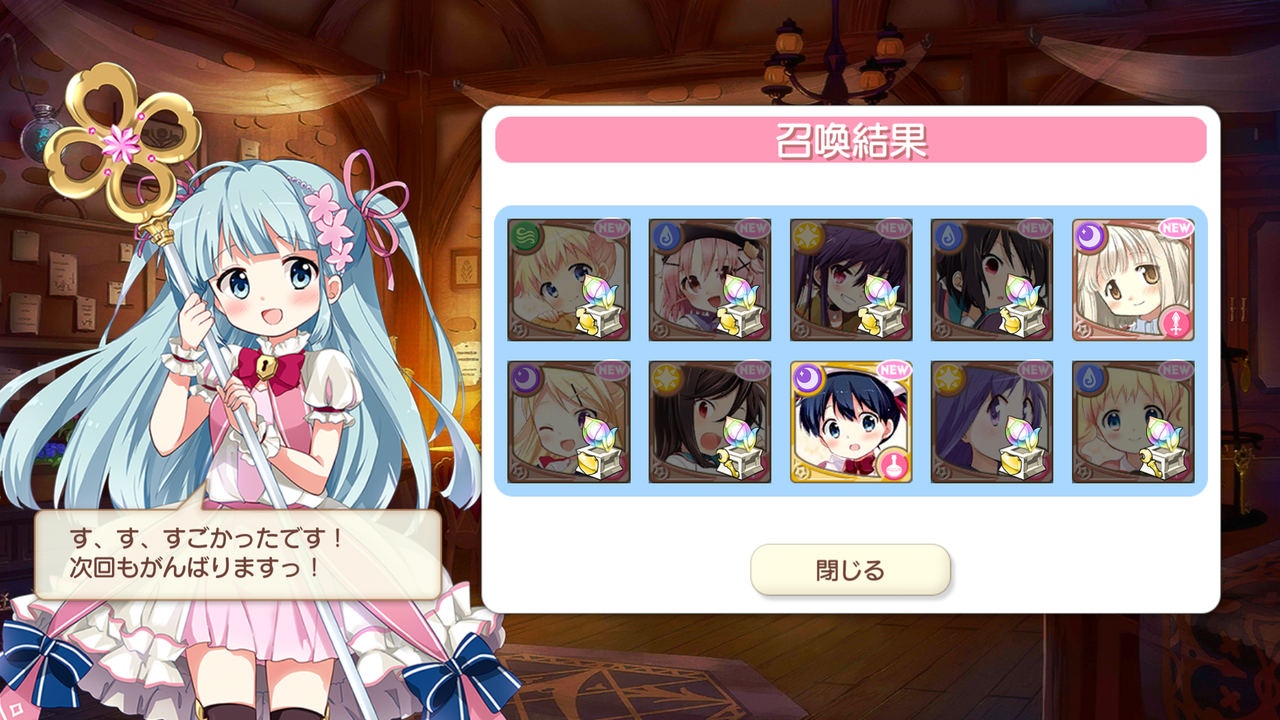The width and height of the screenshot is (1280, 720).
Task: Click the すごかったです dialogue speech bubble
Action: coord(238,554)
